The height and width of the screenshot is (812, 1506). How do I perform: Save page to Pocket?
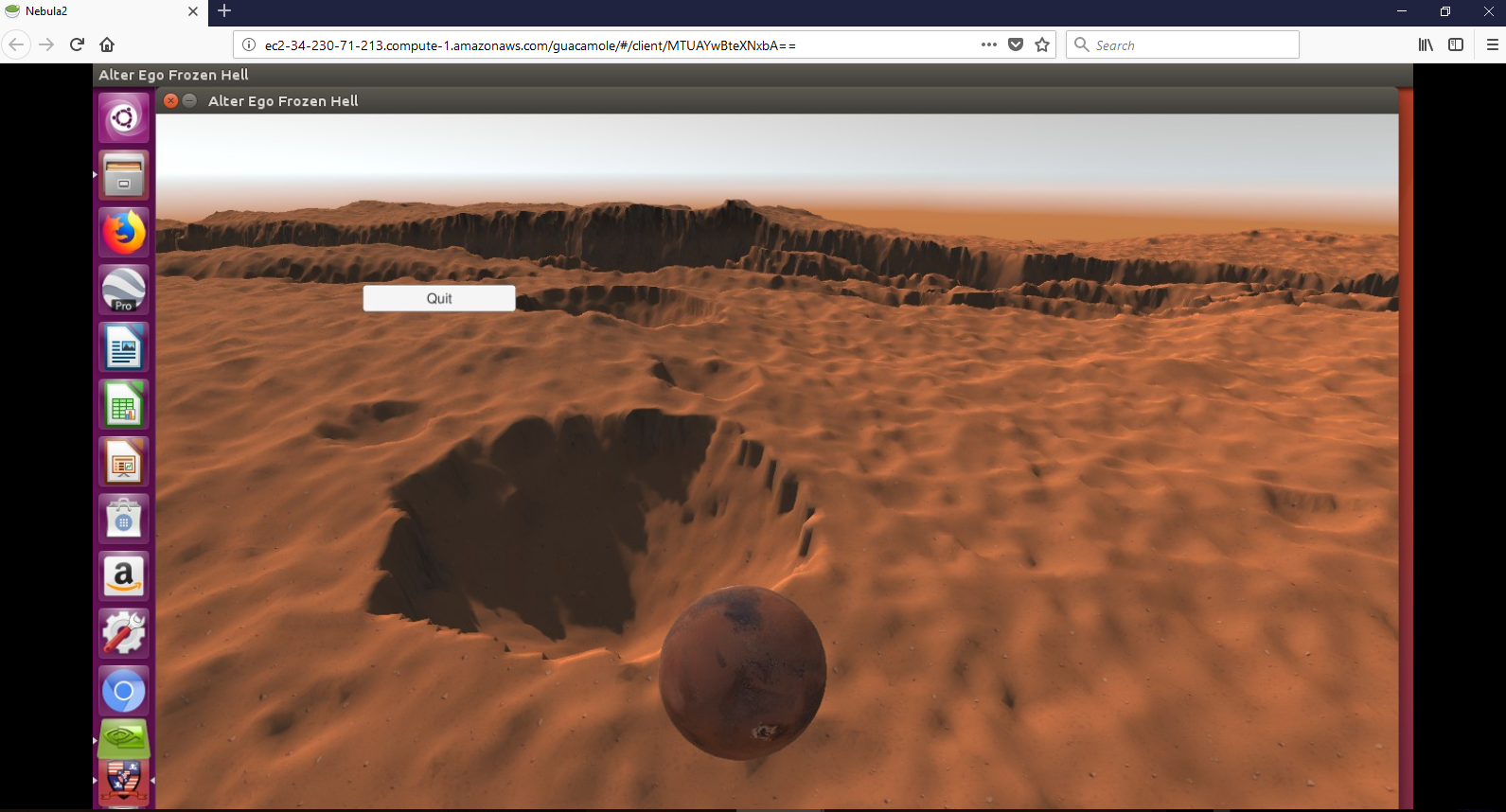(x=1016, y=44)
